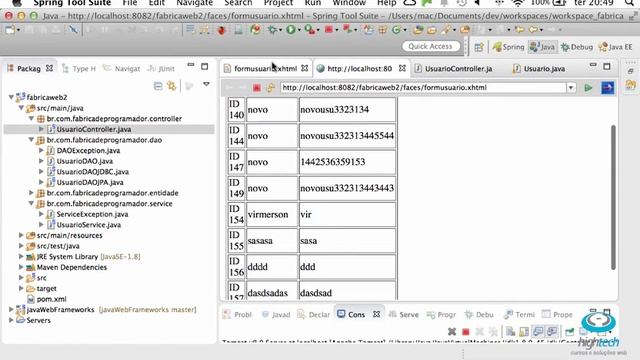The image size is (640, 360).
Task: Select pom.xml in Package Explorer
Action: click(x=51, y=299)
